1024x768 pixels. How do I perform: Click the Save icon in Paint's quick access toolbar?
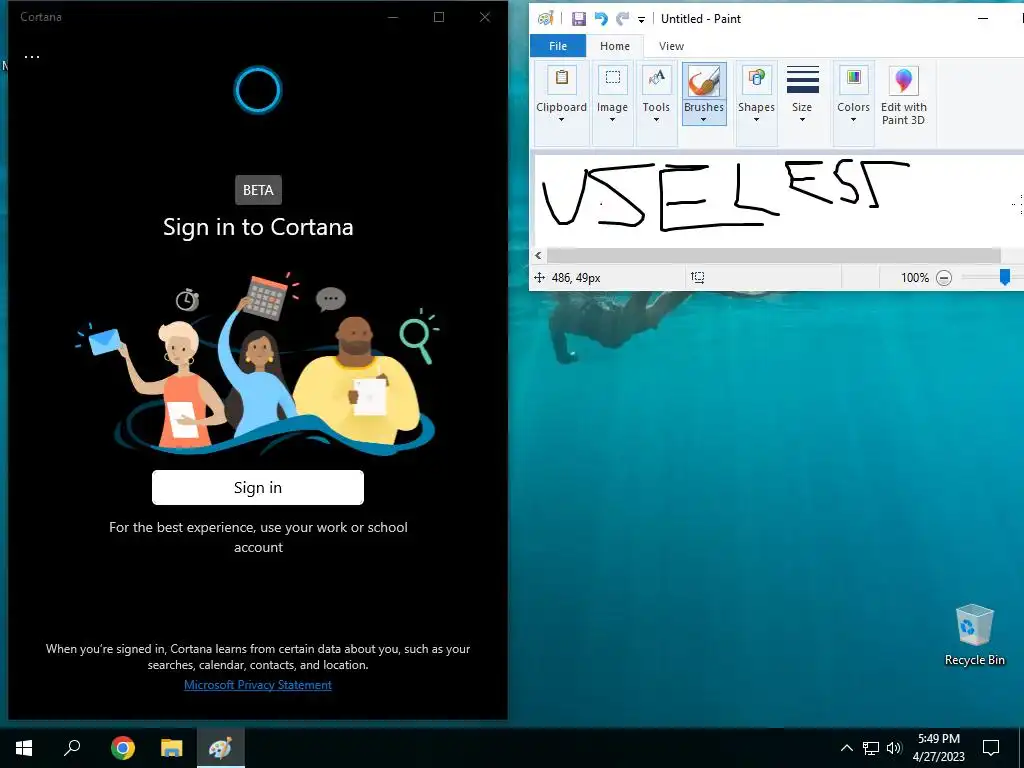pyautogui.click(x=579, y=19)
